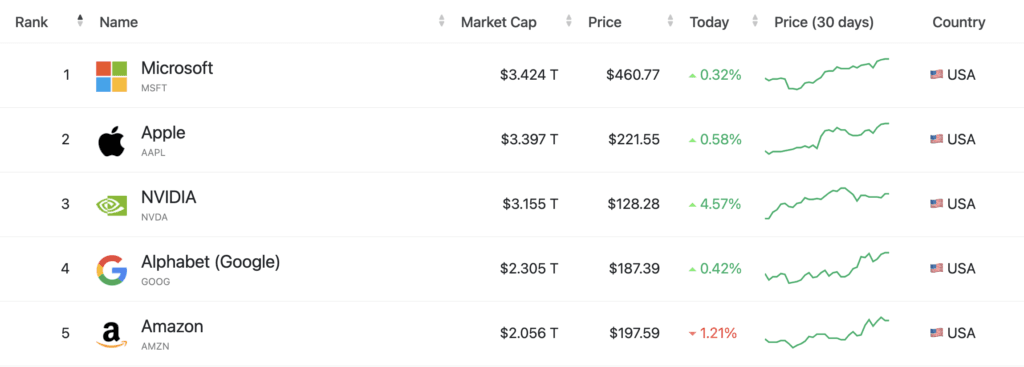Open the Alphabet (Google) company link
The width and height of the screenshot is (1024, 367).
210,262
